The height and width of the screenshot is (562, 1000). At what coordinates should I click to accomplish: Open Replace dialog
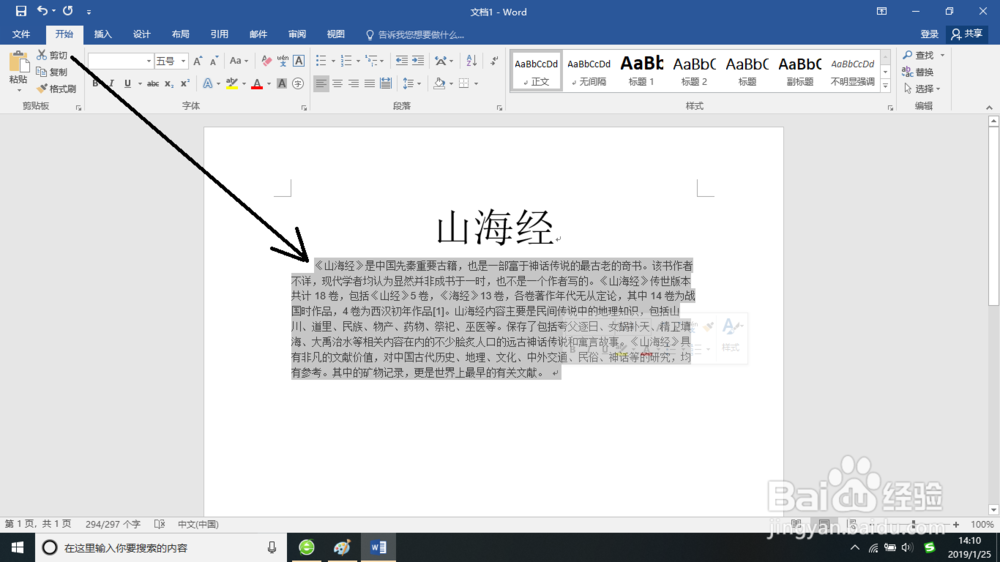tap(918, 72)
